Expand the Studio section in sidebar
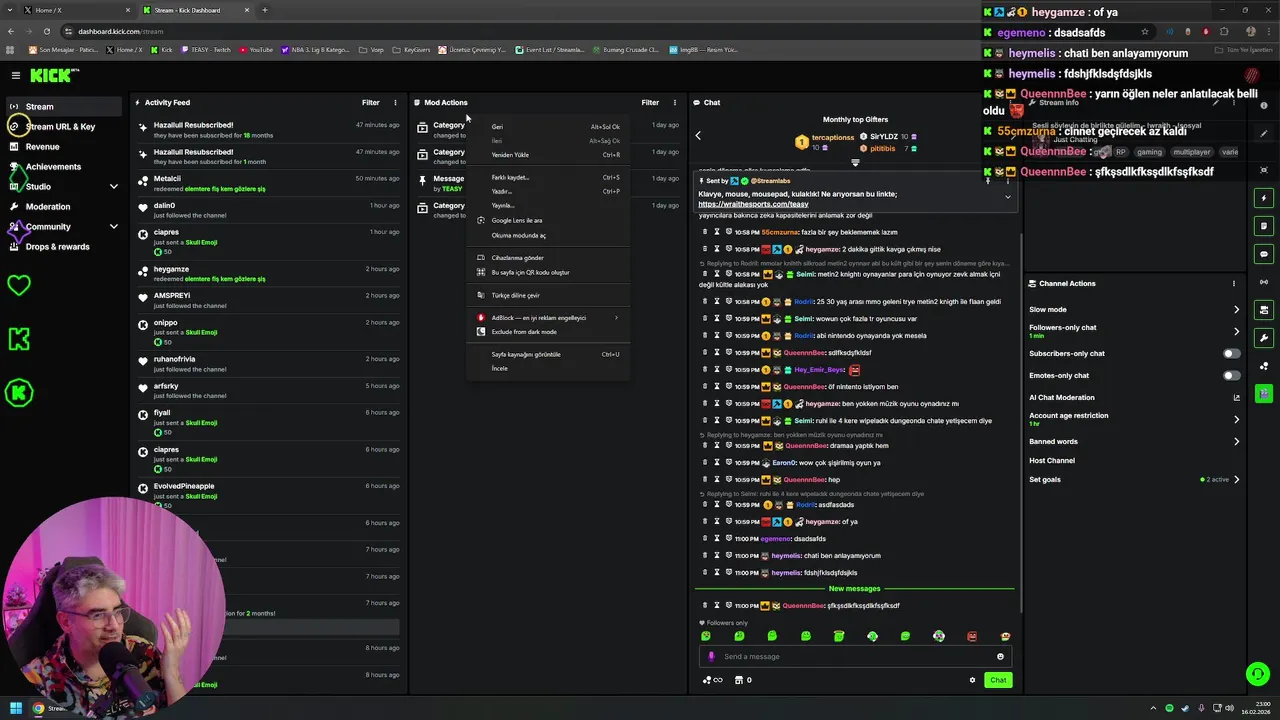Screen dimensions: 1280x720 point(113,186)
